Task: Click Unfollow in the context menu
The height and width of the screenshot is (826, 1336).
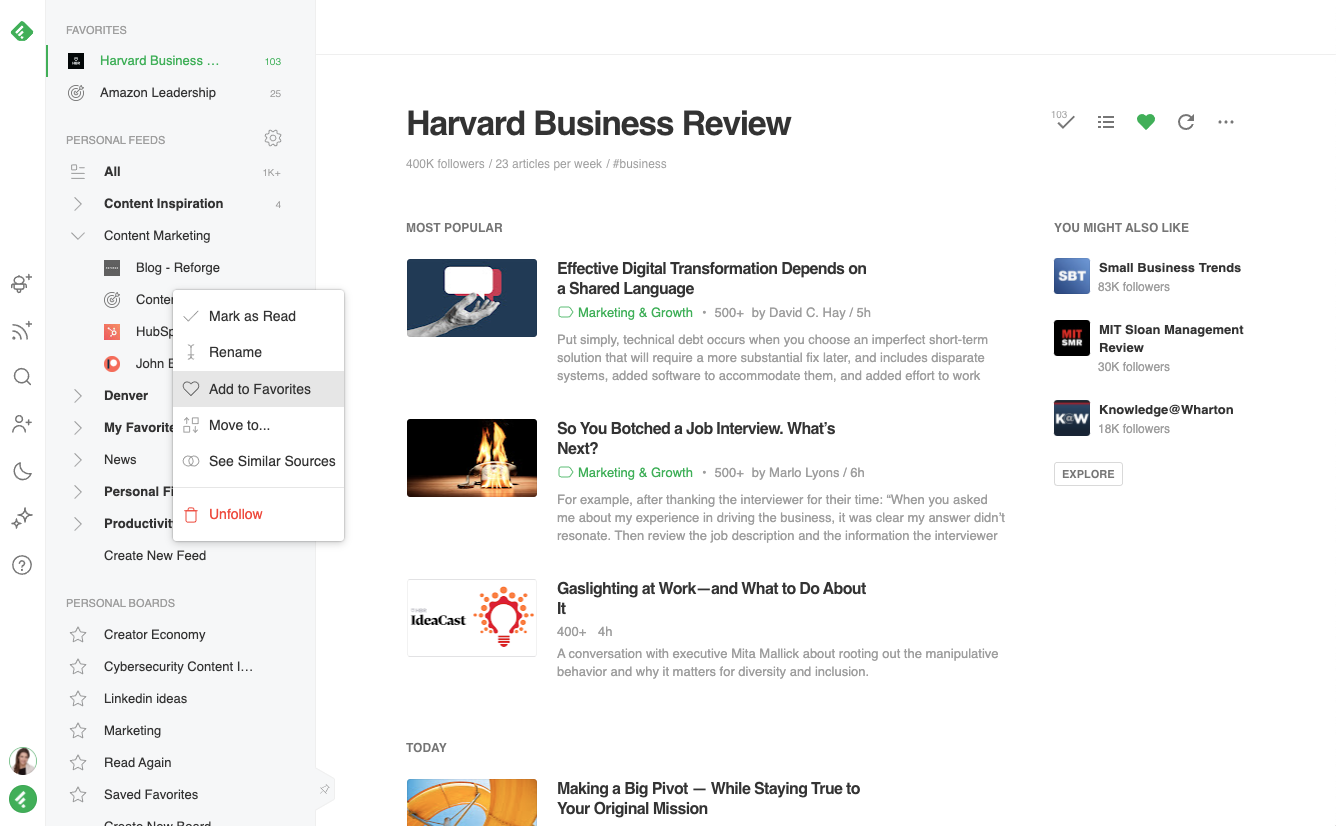Action: point(258,514)
